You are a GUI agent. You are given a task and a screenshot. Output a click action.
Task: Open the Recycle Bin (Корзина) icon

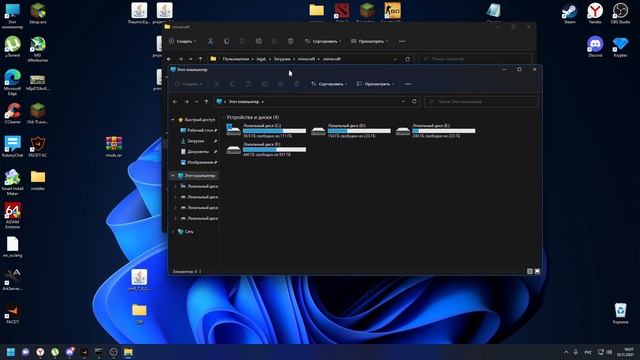pos(620,313)
